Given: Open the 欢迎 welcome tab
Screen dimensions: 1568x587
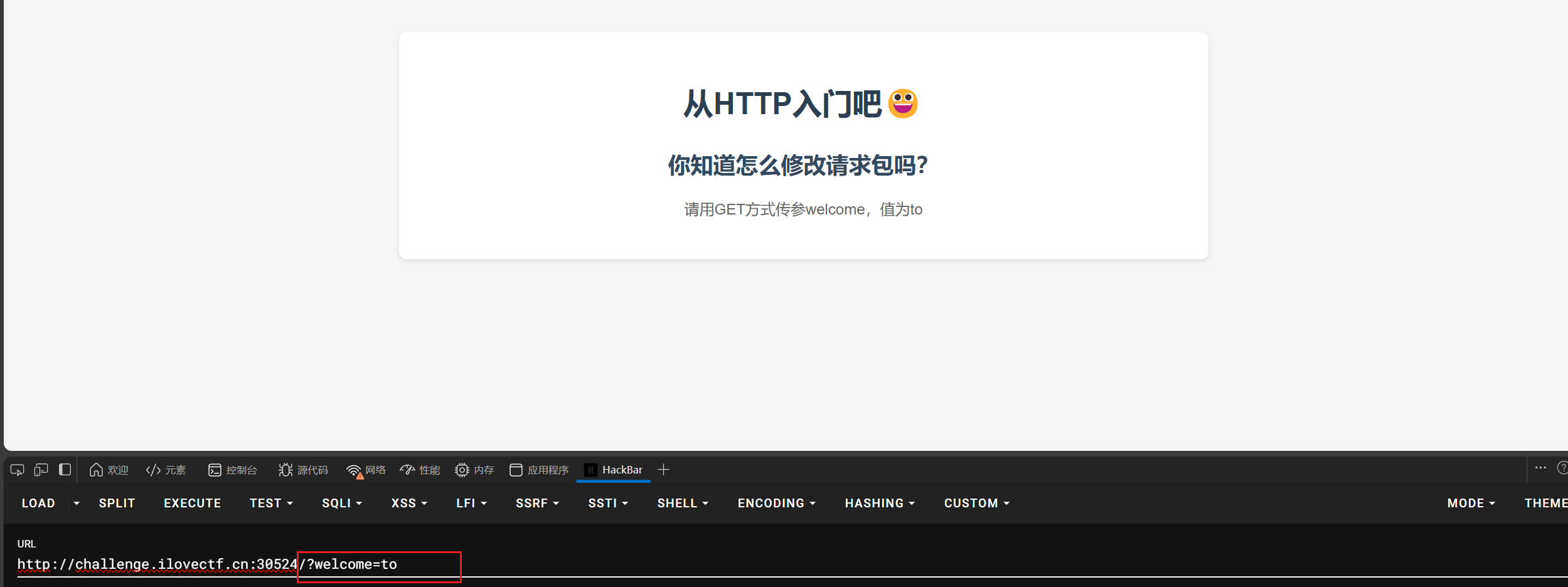Looking at the screenshot, I should click(109, 470).
